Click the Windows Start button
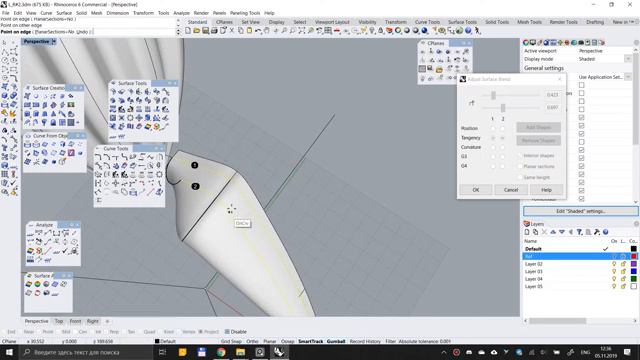 (9, 352)
